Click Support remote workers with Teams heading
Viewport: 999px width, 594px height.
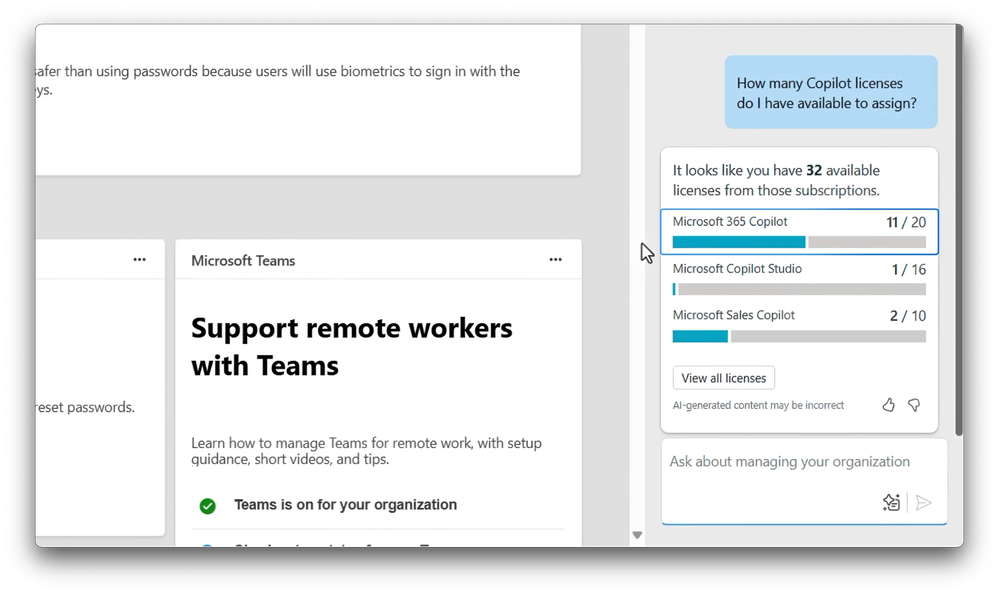coord(352,347)
